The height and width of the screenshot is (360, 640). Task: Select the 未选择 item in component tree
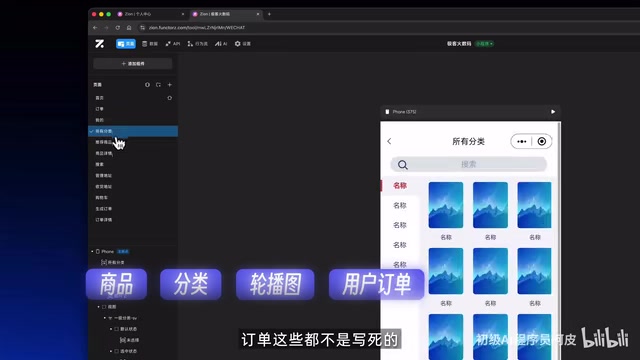130,340
